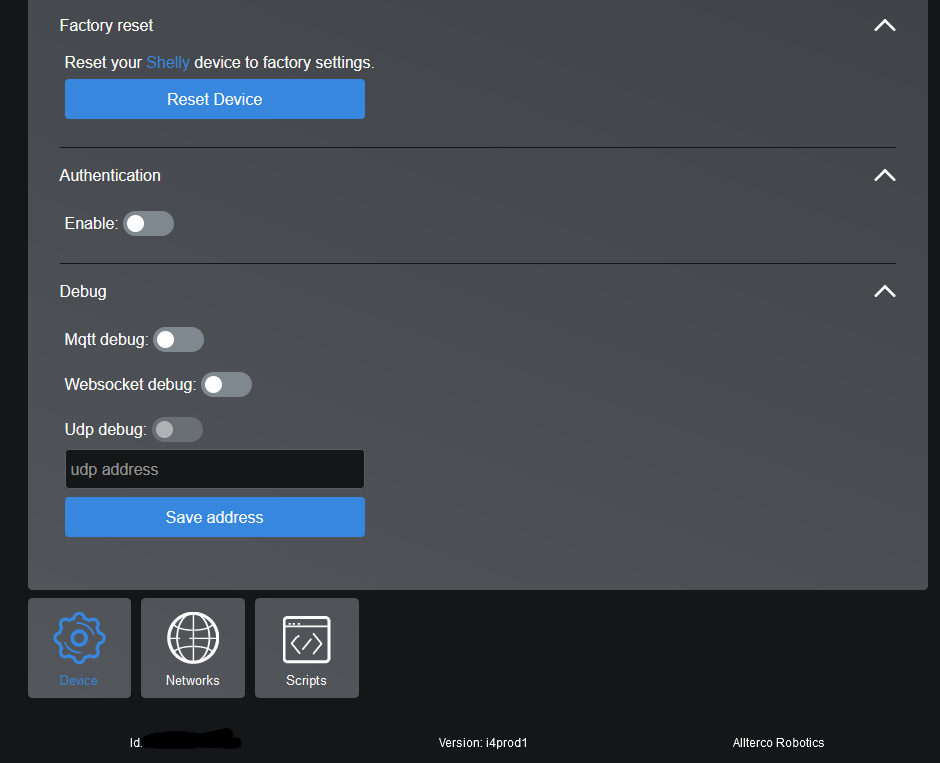Image resolution: width=940 pixels, height=763 pixels.
Task: Enable Websocket debug
Action: [226, 384]
